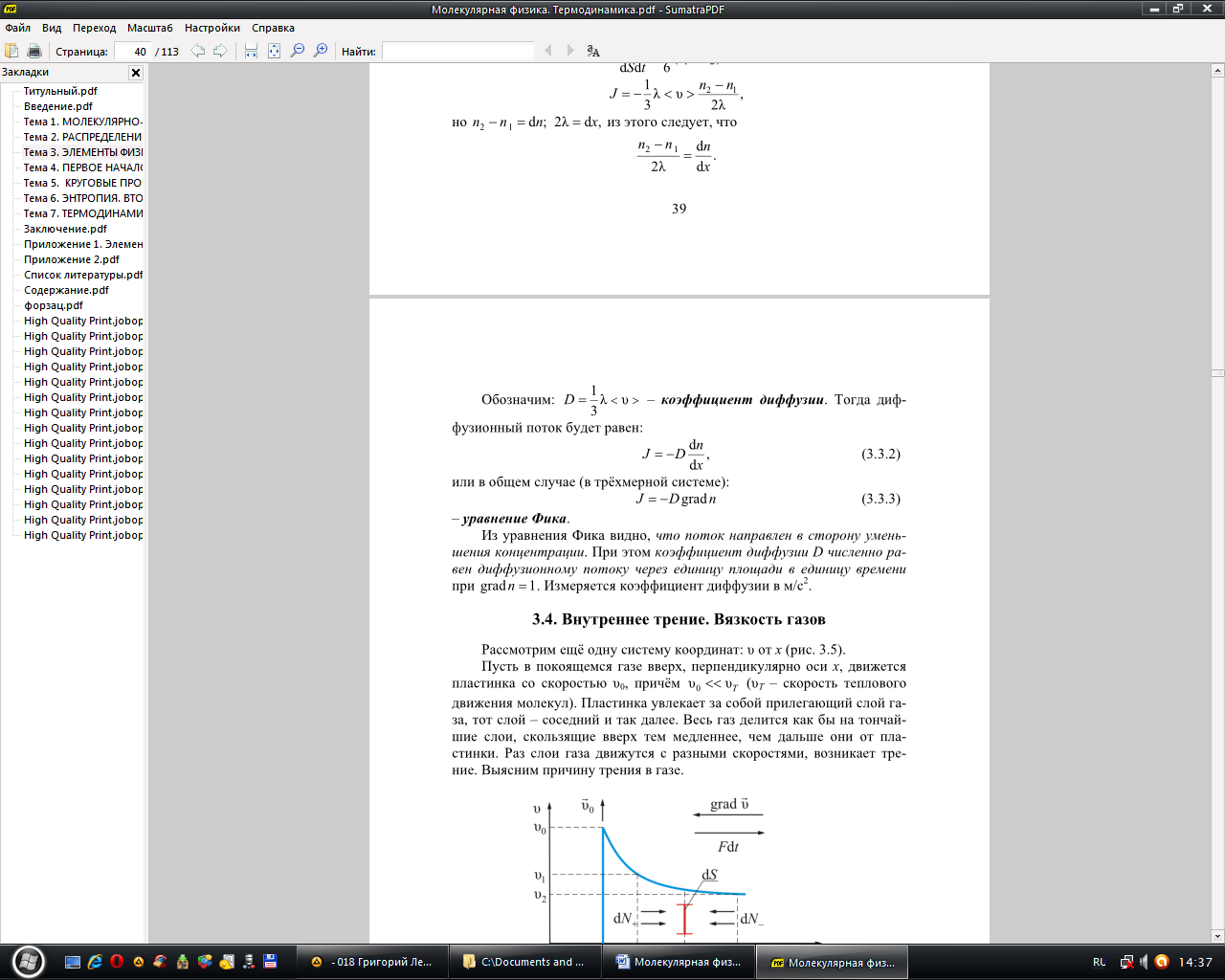
Task: Open the Масштаб menu
Action: (150, 28)
